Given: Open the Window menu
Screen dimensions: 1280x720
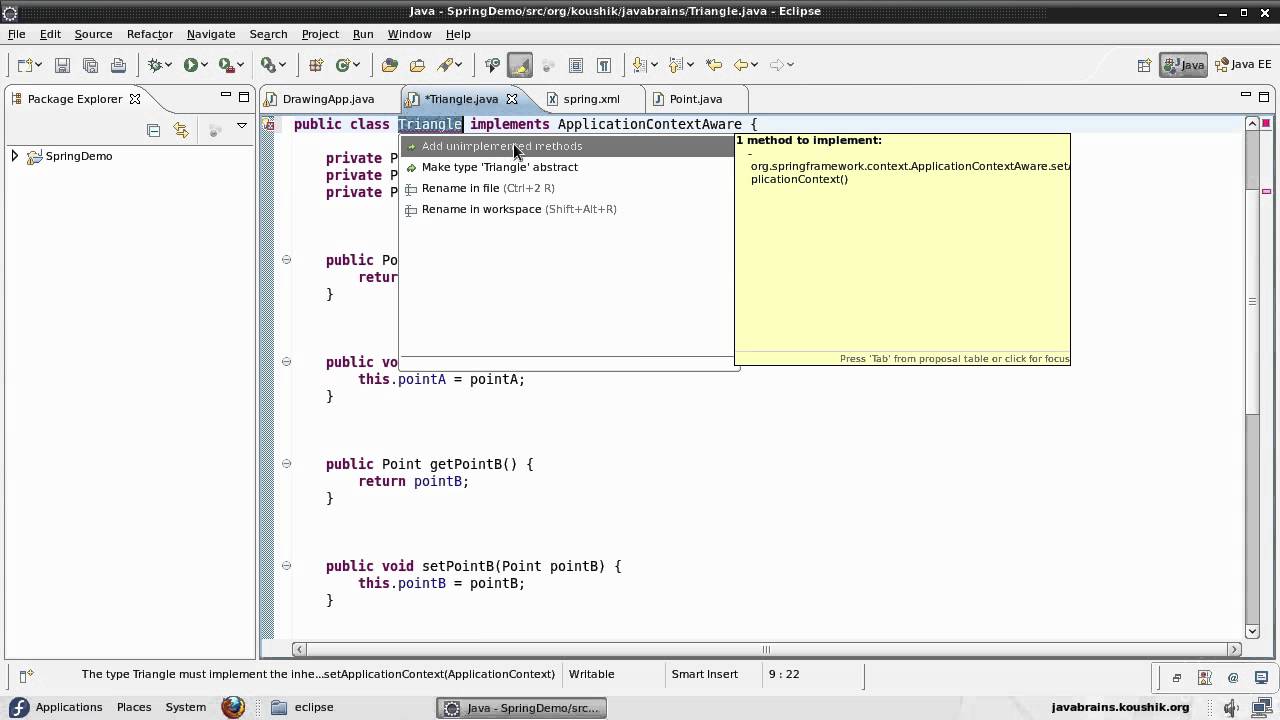Looking at the screenshot, I should (x=409, y=34).
